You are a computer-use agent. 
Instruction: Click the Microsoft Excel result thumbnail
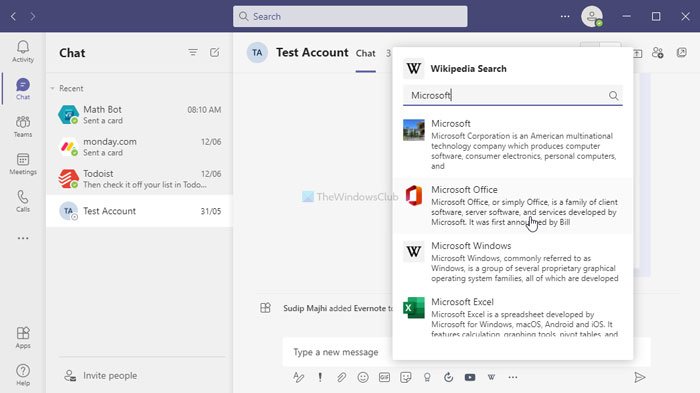414,308
